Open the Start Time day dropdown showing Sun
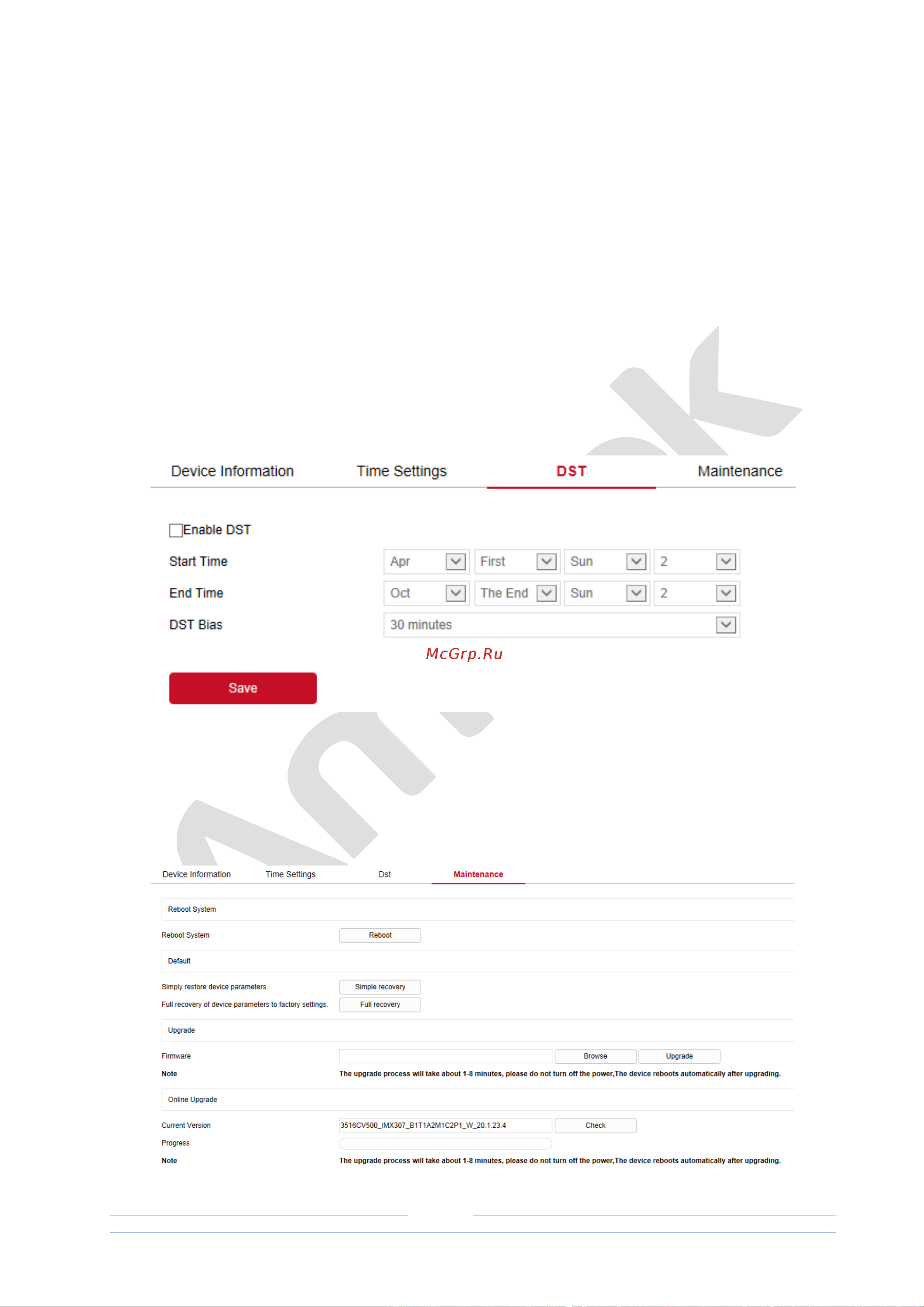This screenshot has width=924, height=1307. pos(607,562)
